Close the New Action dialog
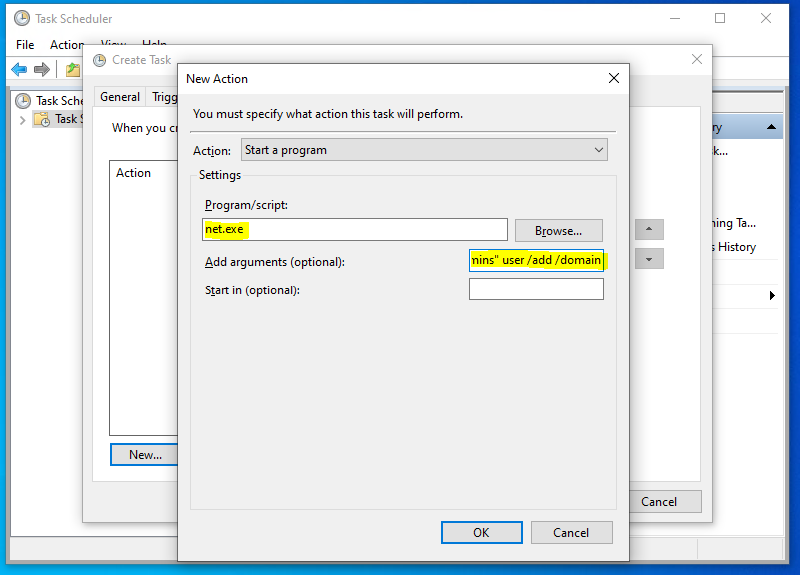This screenshot has height=575, width=800. [x=614, y=78]
